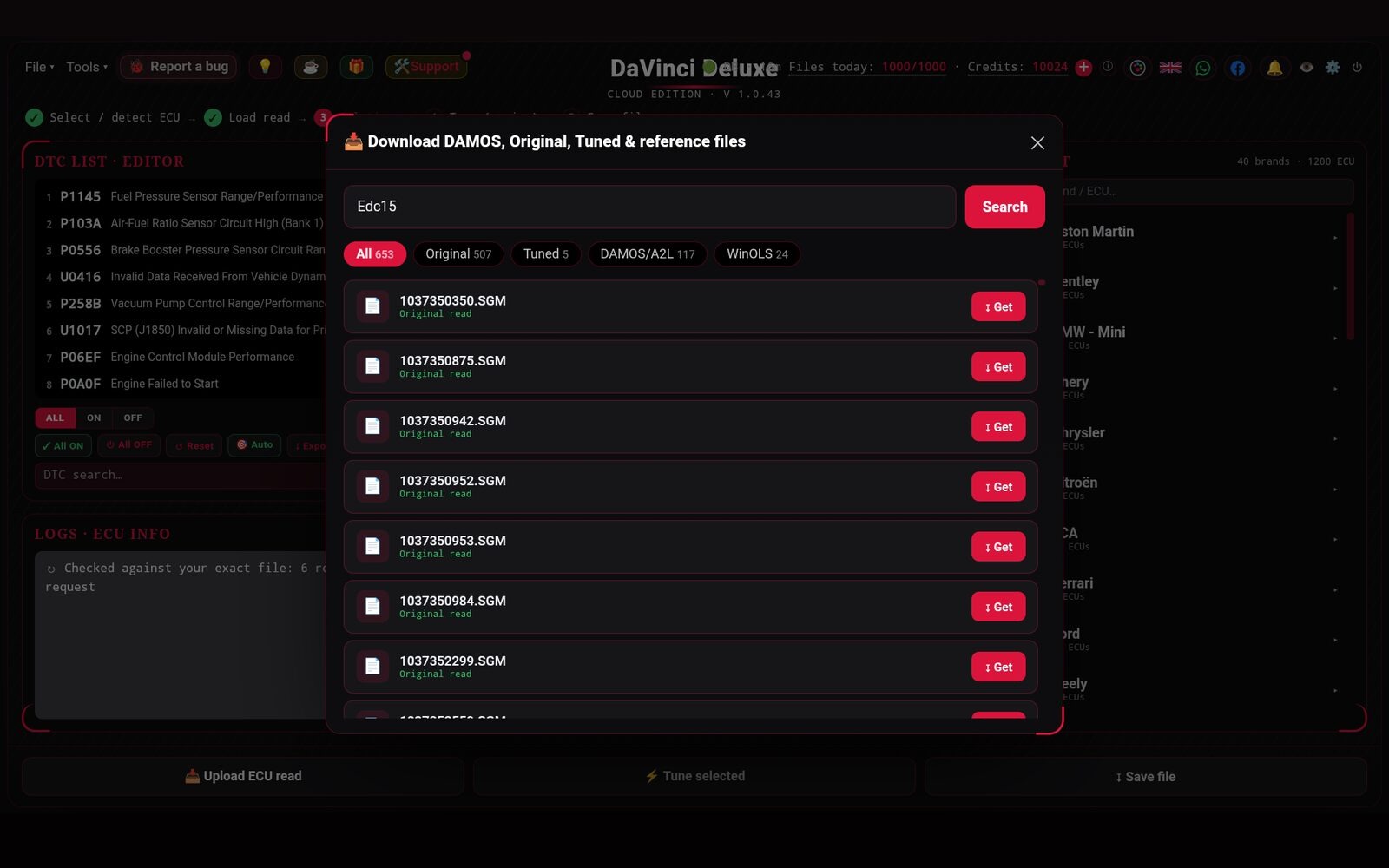This screenshot has width=1389, height=868.
Task: Click file icon for 1037350953.SGM
Action: 372,546
